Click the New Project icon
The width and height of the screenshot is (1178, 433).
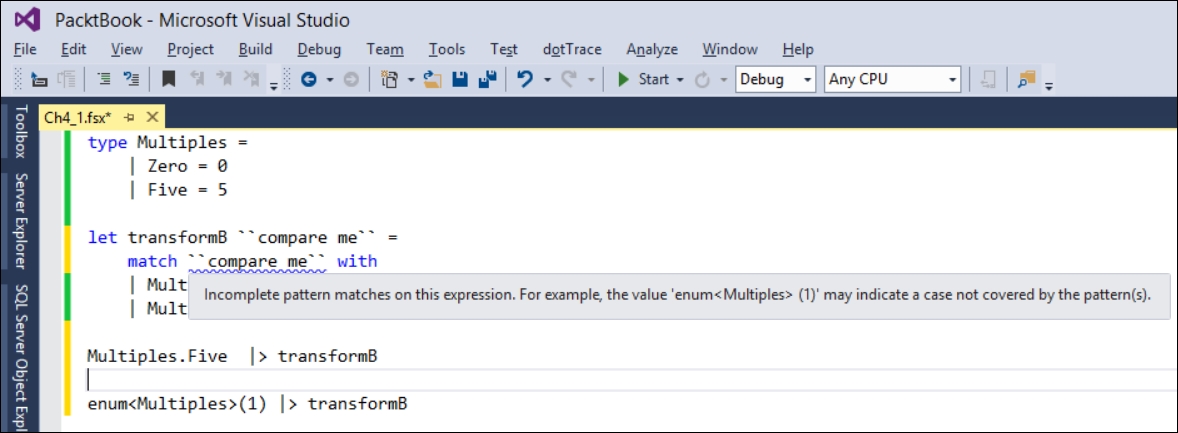tap(389, 79)
